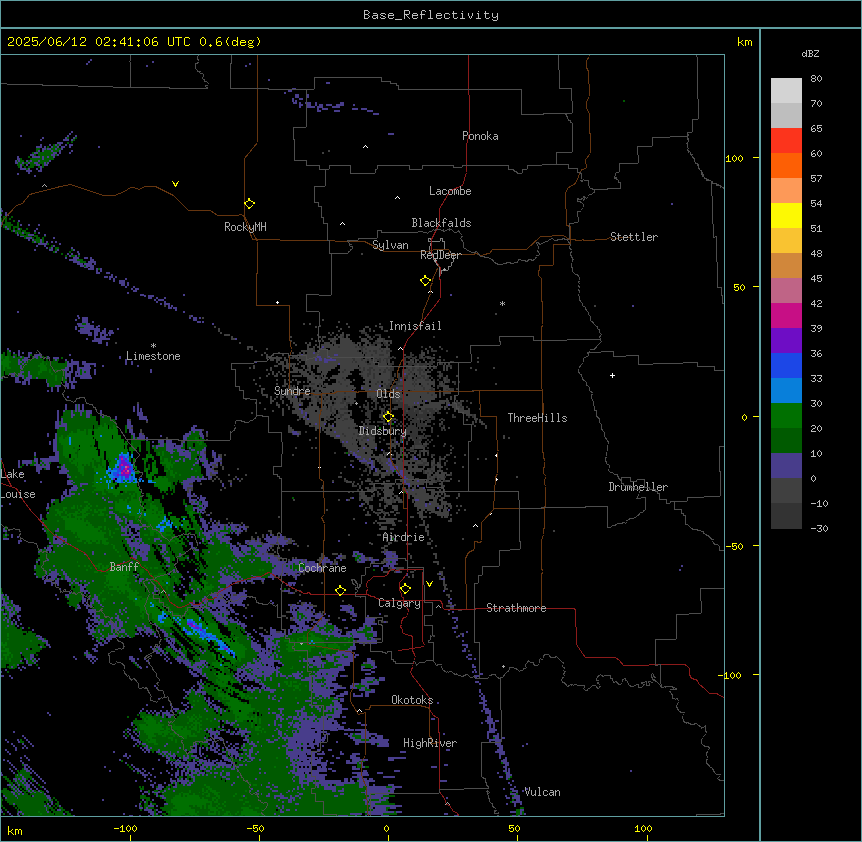862x842 pixels.
Task: Click yellow station marker above Calgary label
Action: tap(405, 589)
